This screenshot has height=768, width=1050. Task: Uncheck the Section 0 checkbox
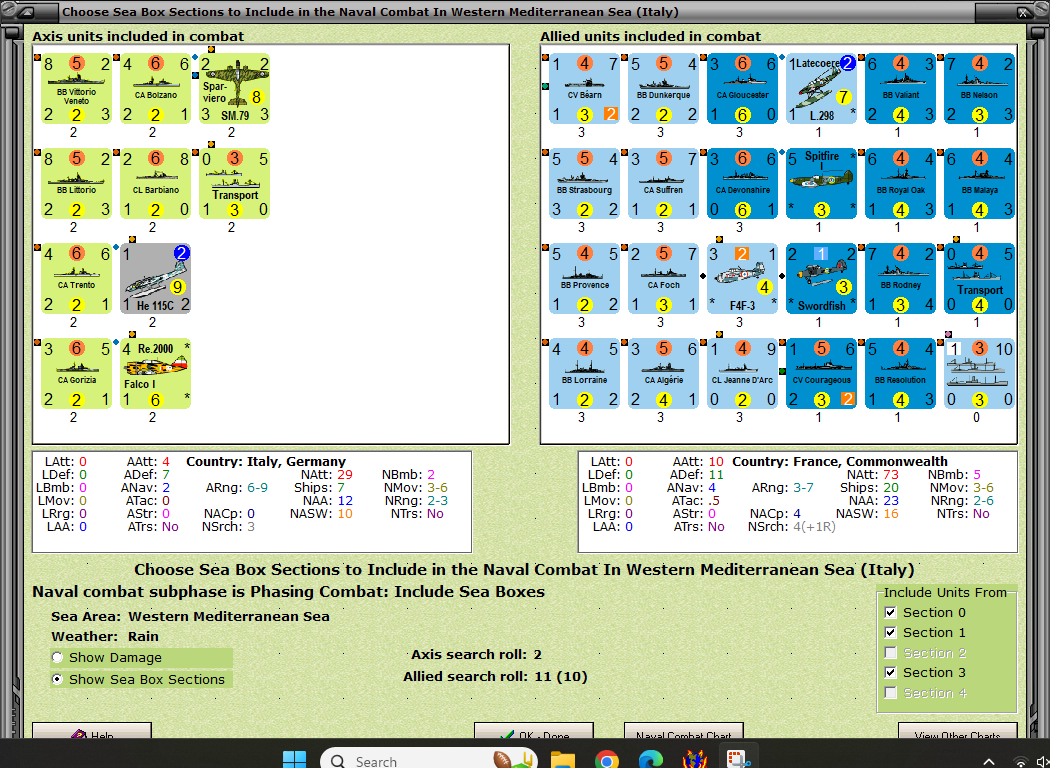point(890,612)
